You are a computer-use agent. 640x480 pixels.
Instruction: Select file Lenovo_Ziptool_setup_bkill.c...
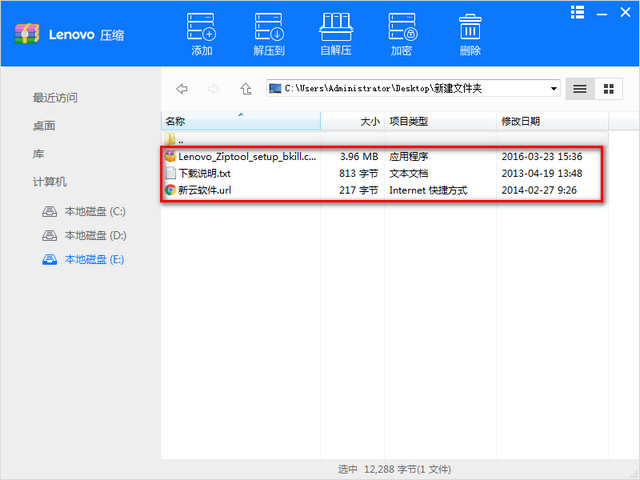coord(247,157)
